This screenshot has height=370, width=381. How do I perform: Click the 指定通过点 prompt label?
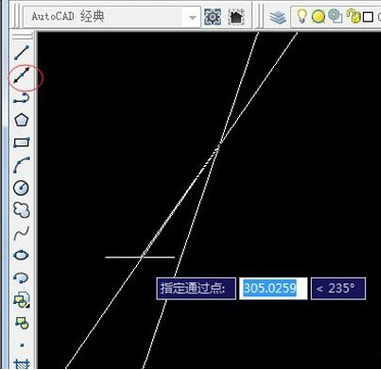(x=196, y=288)
